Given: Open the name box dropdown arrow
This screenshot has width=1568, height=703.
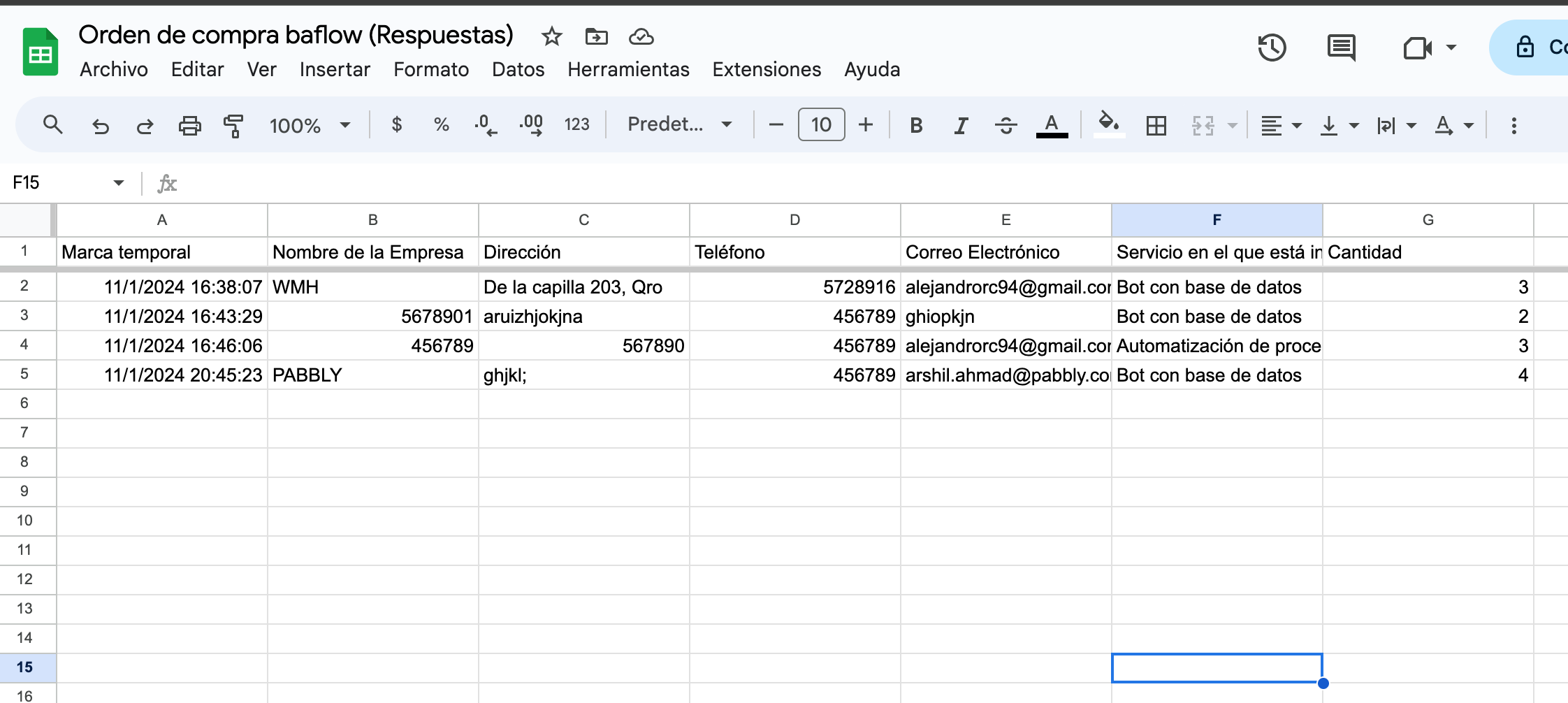Looking at the screenshot, I should 118,183.
